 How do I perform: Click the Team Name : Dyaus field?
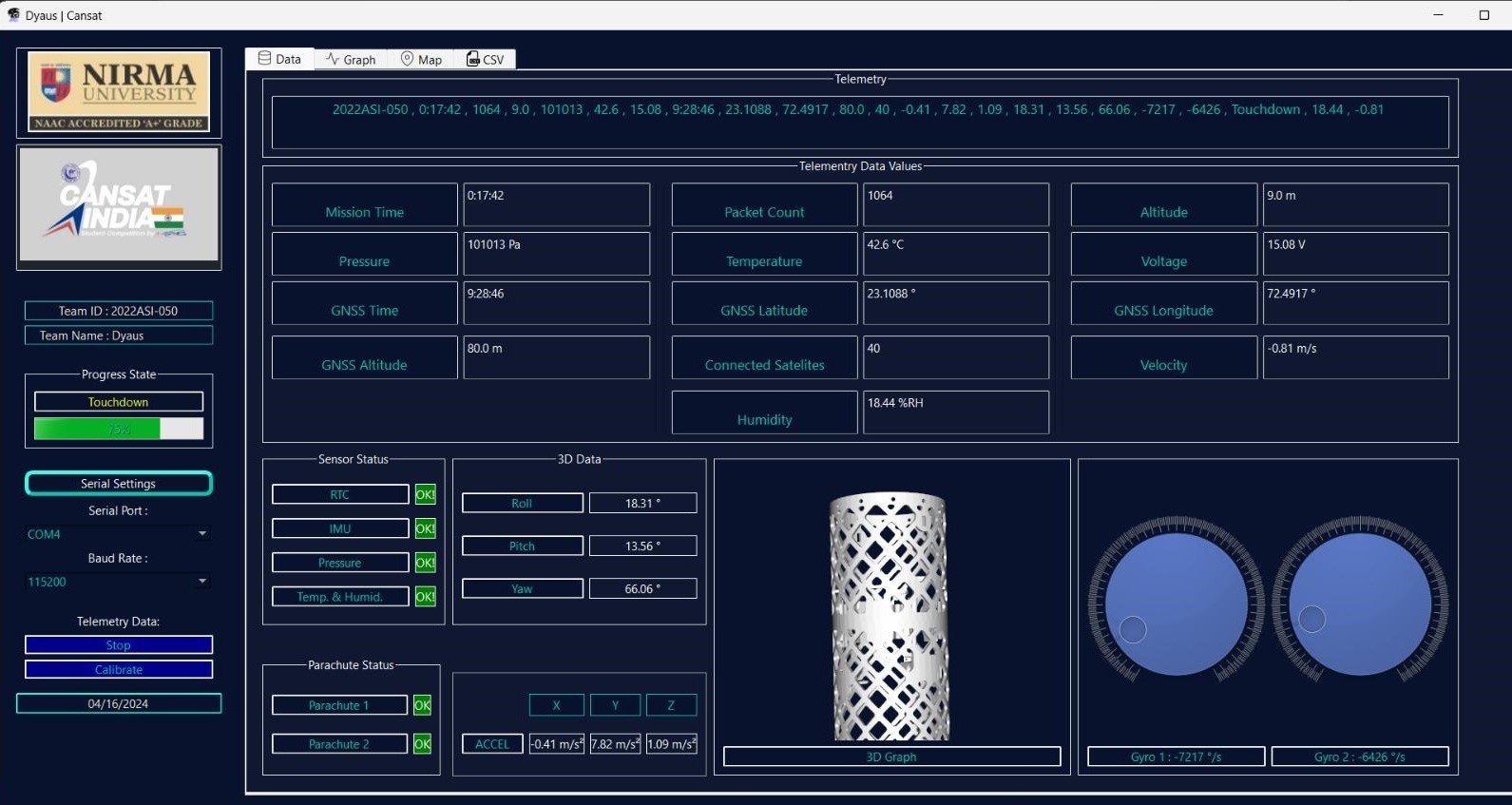[x=119, y=335]
